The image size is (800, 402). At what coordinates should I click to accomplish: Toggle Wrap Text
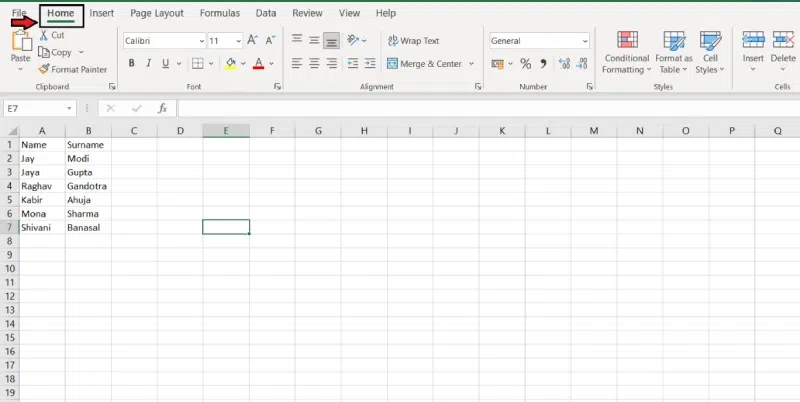point(413,40)
